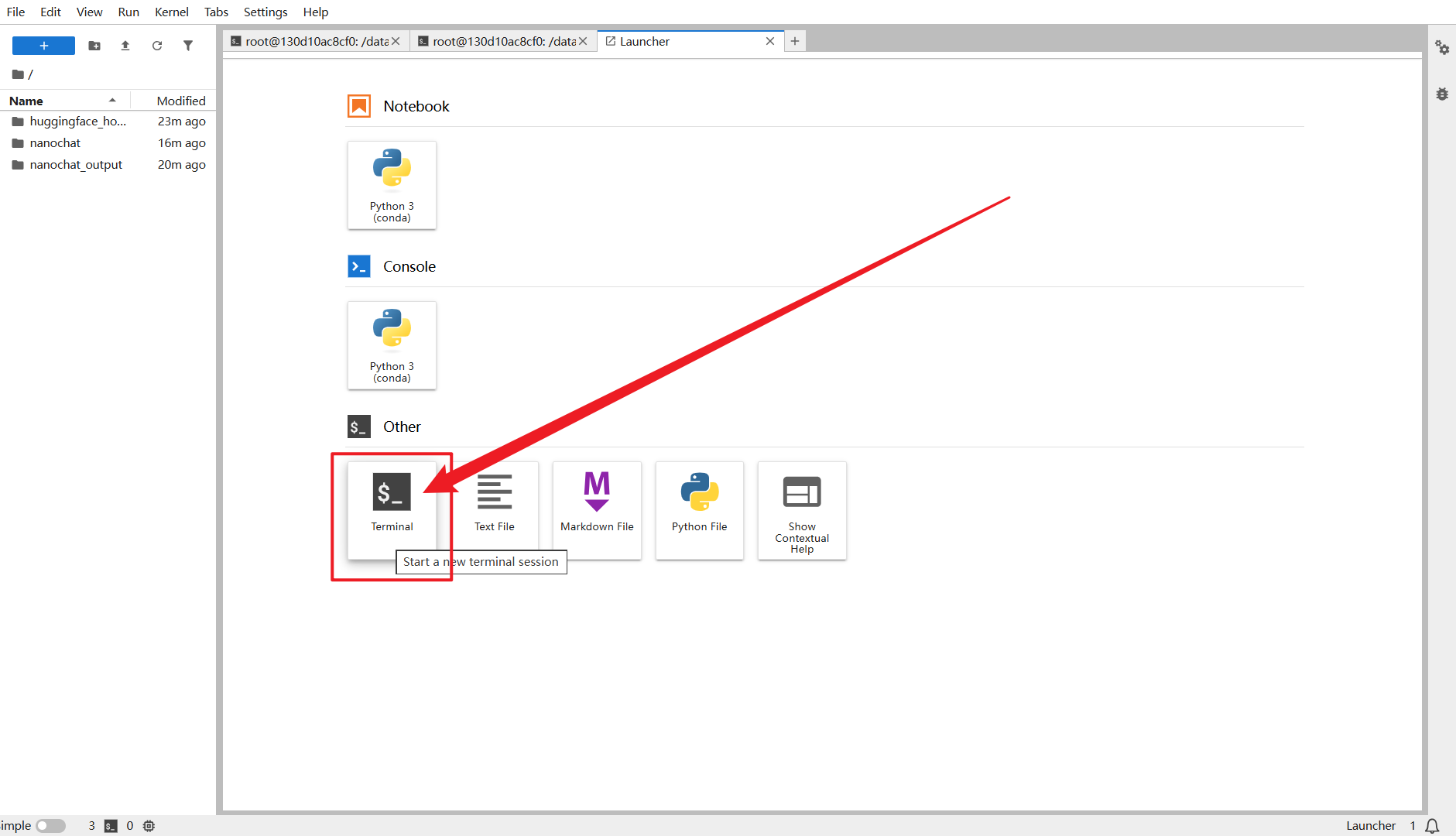This screenshot has width=1456, height=836.
Task: Create a new Text File
Action: pyautogui.click(x=495, y=510)
